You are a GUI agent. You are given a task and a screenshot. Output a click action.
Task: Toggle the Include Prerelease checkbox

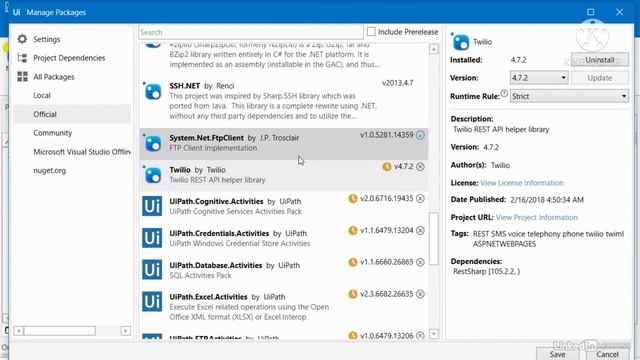(371, 31)
